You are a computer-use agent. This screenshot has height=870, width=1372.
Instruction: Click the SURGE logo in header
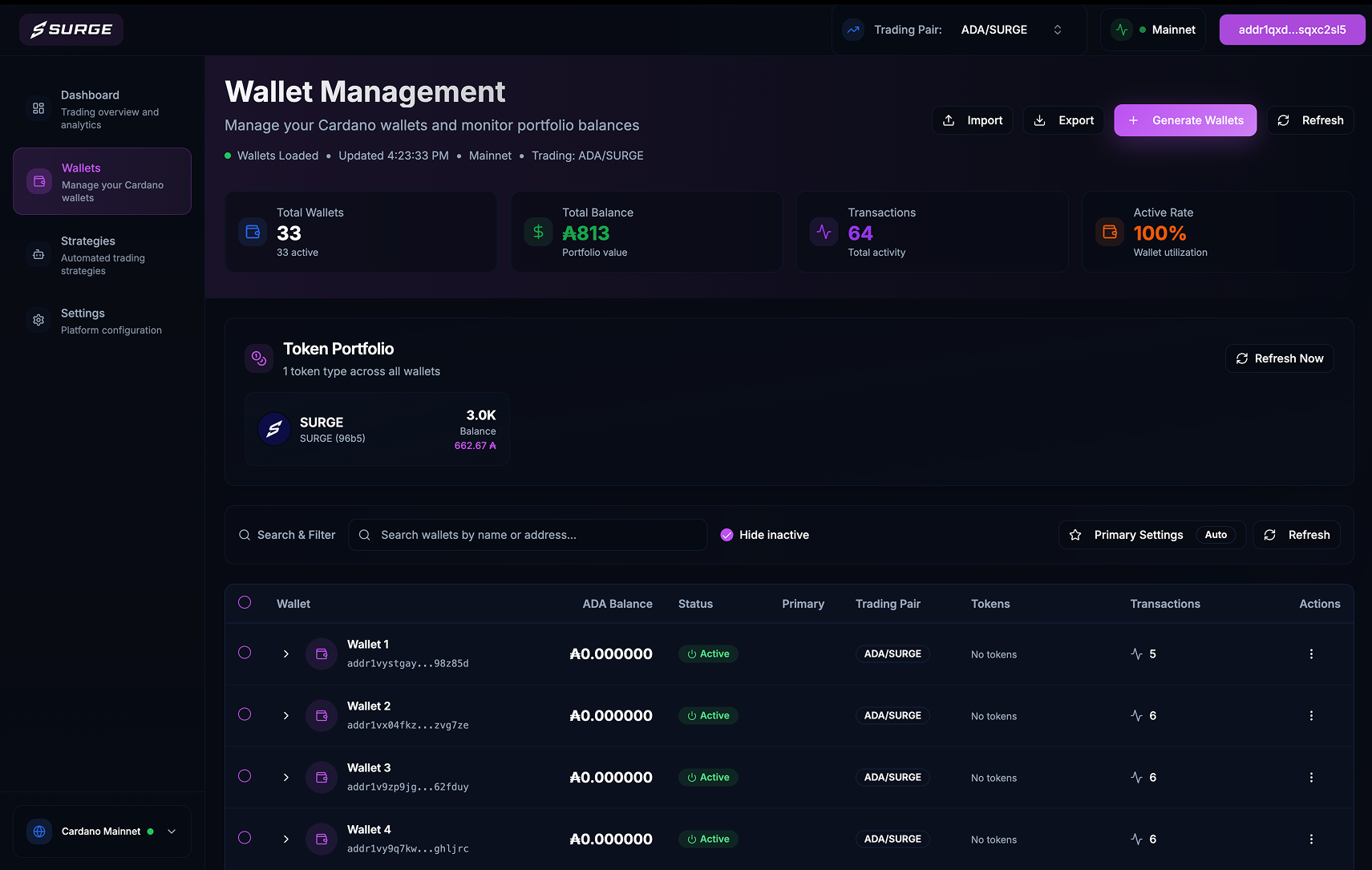pyautogui.click(x=71, y=30)
